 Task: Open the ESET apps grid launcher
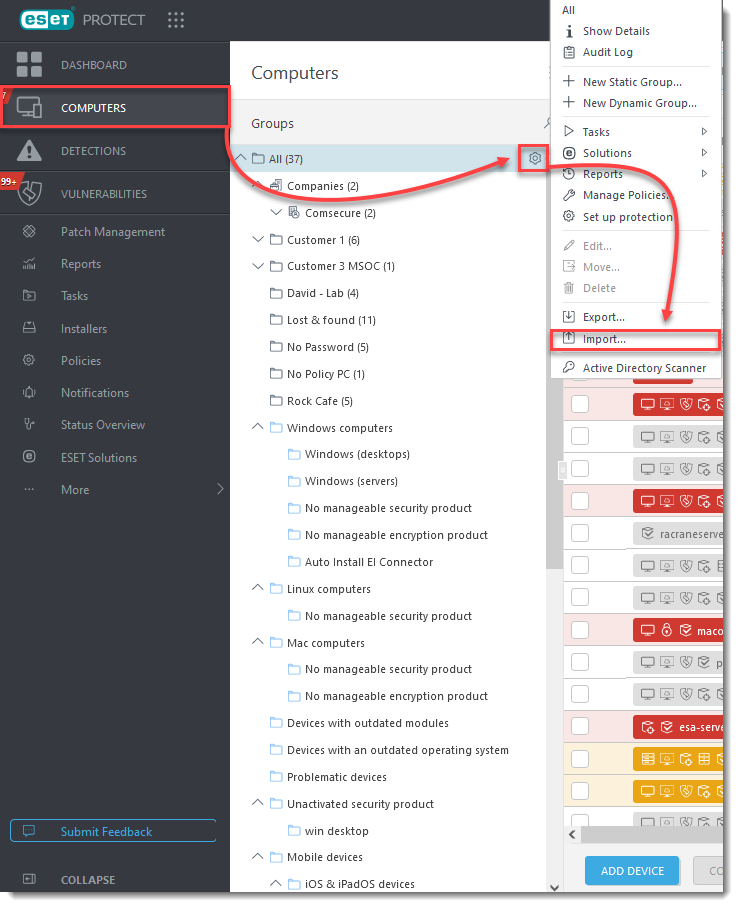(176, 20)
